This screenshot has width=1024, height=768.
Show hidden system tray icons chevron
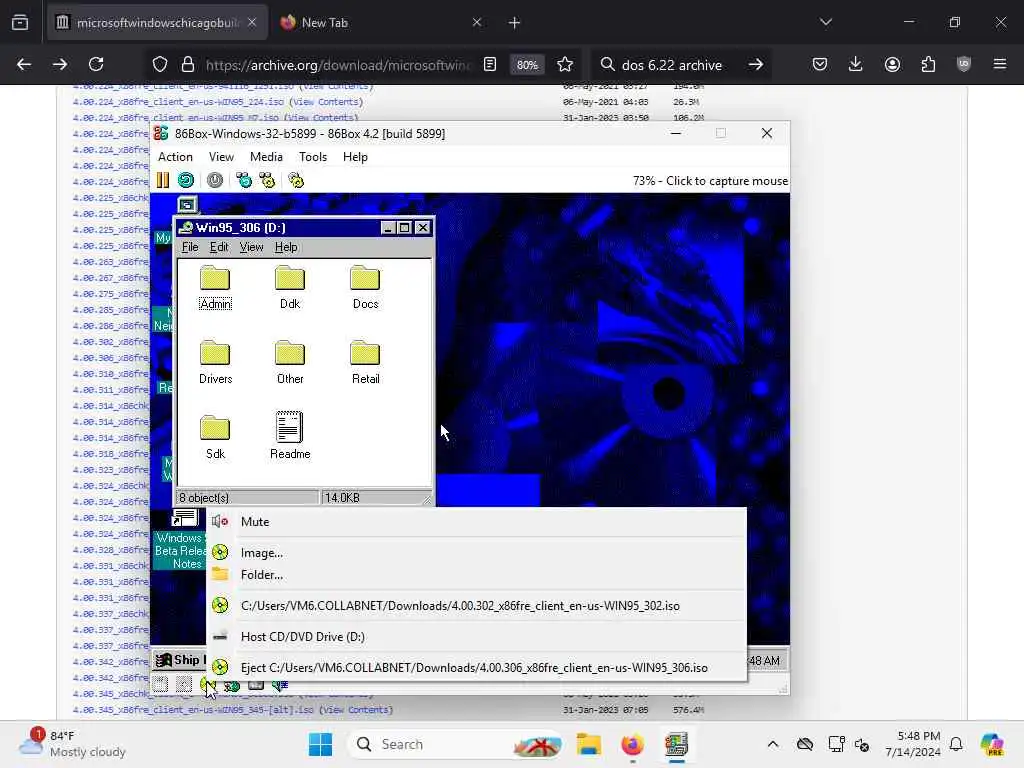point(773,744)
